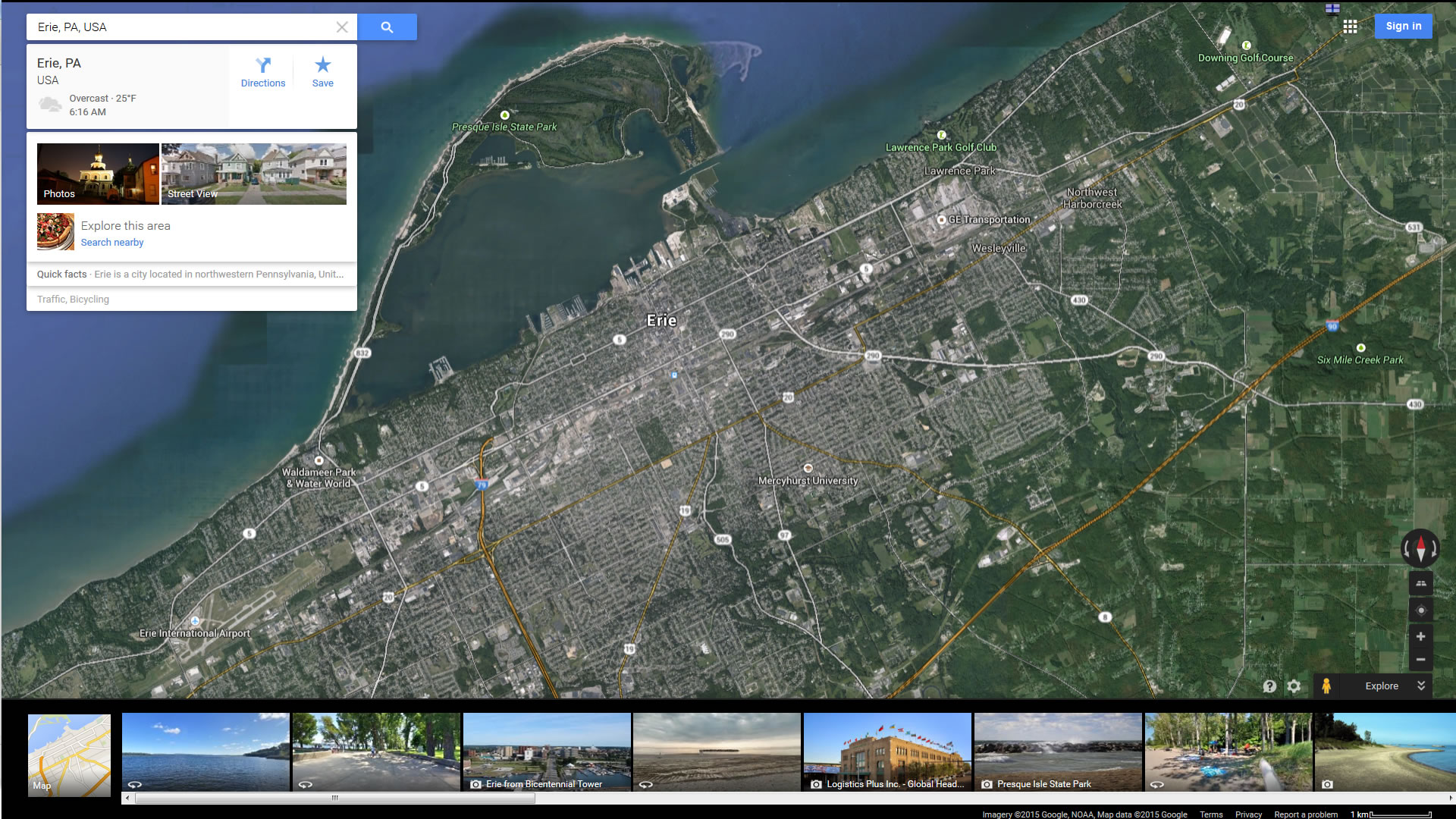
Task: Open the Google apps grid
Action: click(x=1350, y=27)
